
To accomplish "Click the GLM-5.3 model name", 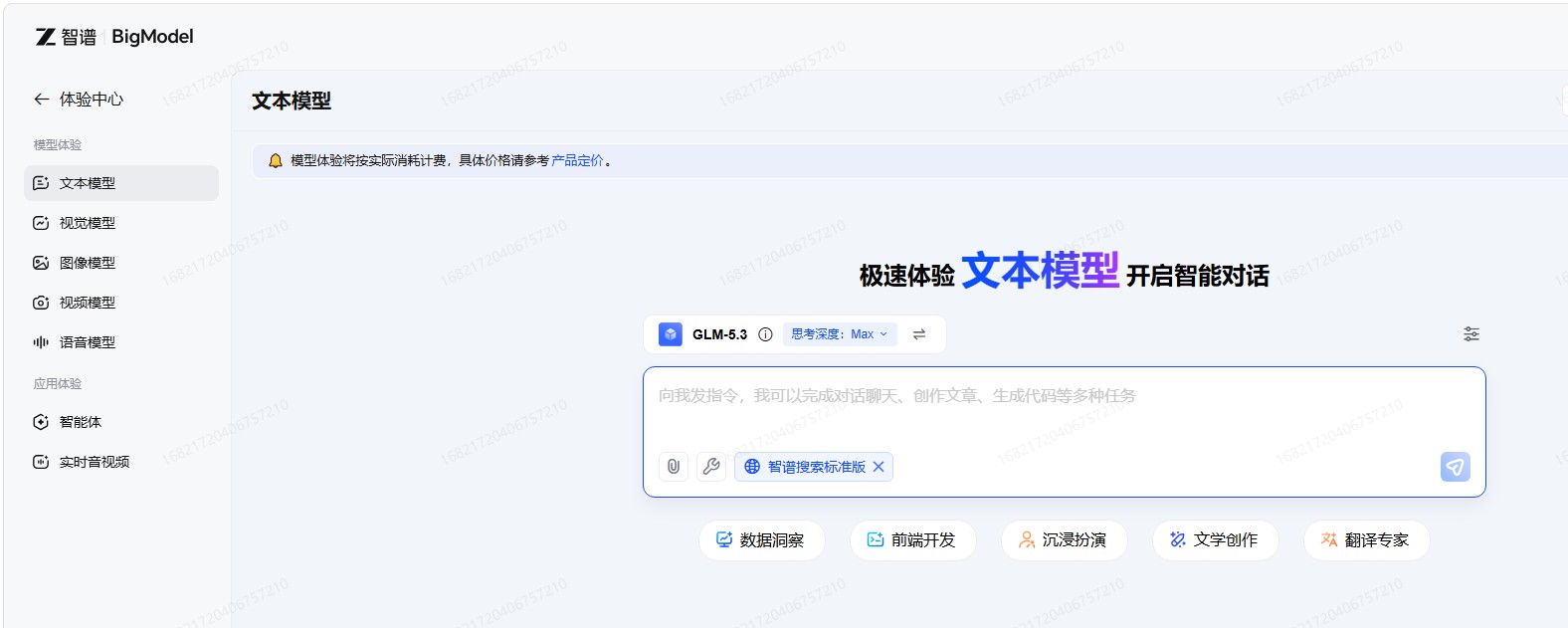I will click(x=719, y=334).
